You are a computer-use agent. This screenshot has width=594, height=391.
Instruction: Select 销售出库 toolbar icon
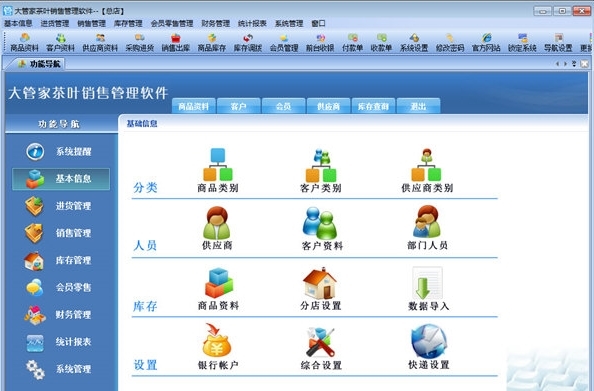click(176, 42)
